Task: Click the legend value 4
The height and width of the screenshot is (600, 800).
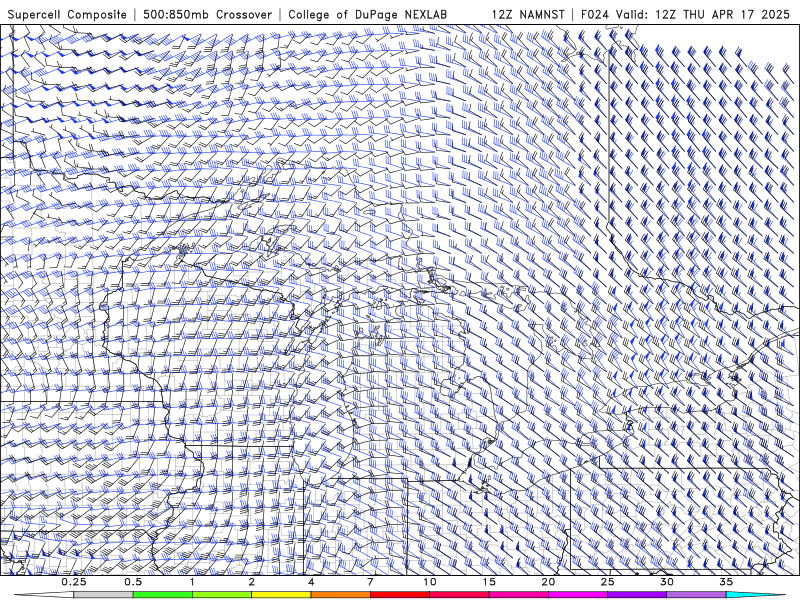Action: pyautogui.click(x=311, y=582)
